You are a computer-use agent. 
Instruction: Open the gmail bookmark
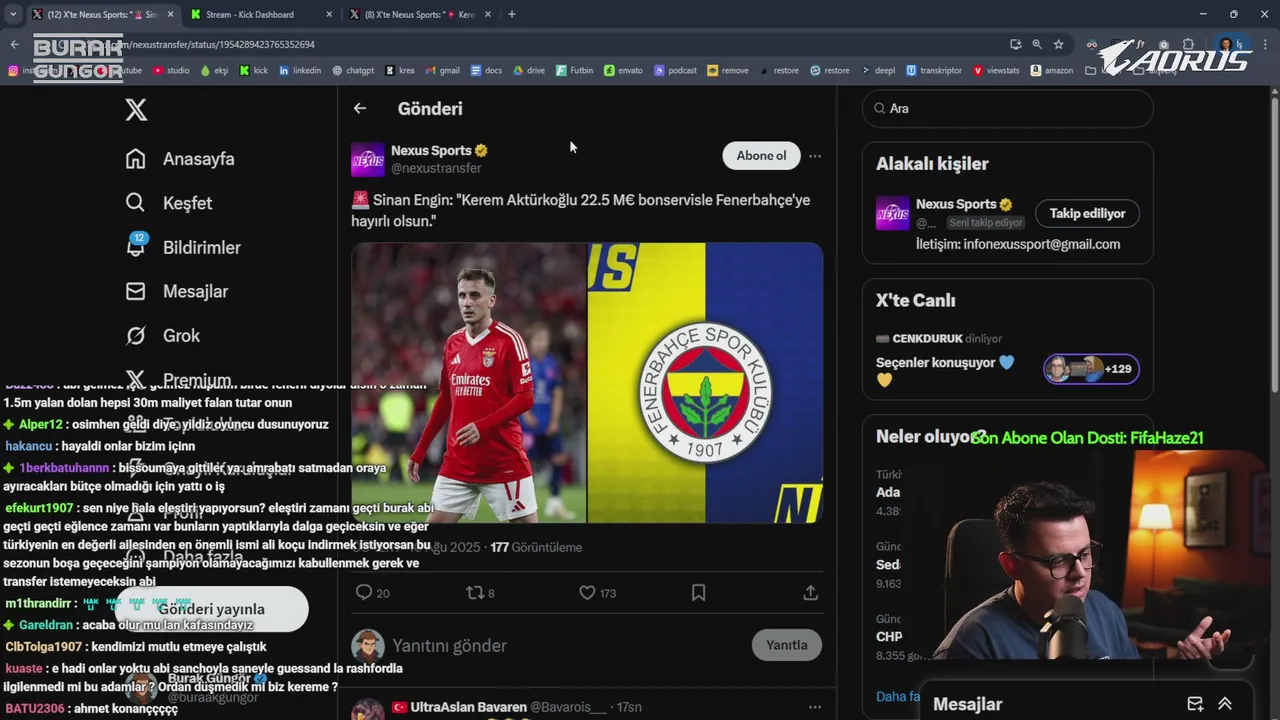[442, 71]
